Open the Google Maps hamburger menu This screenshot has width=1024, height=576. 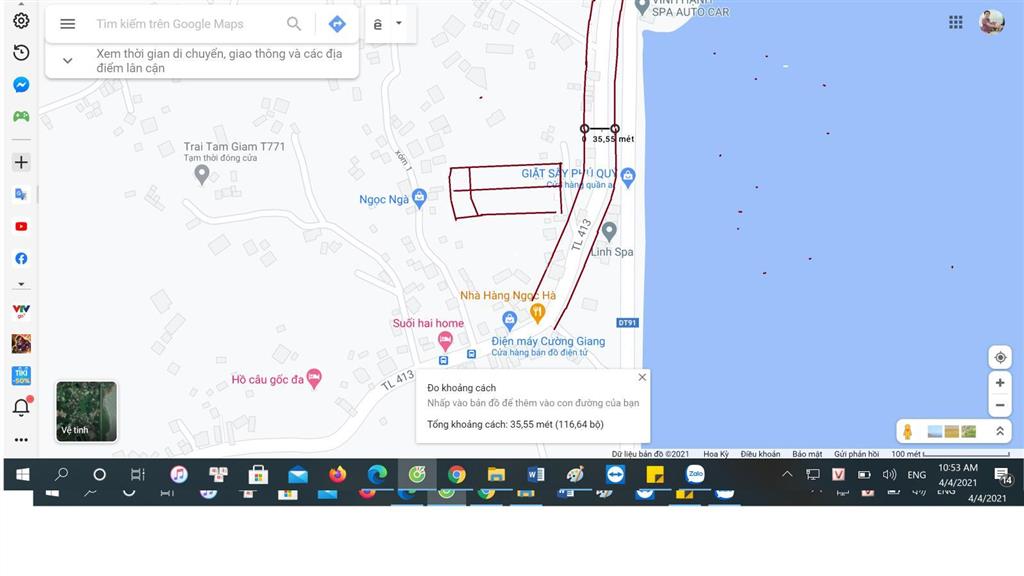point(67,24)
